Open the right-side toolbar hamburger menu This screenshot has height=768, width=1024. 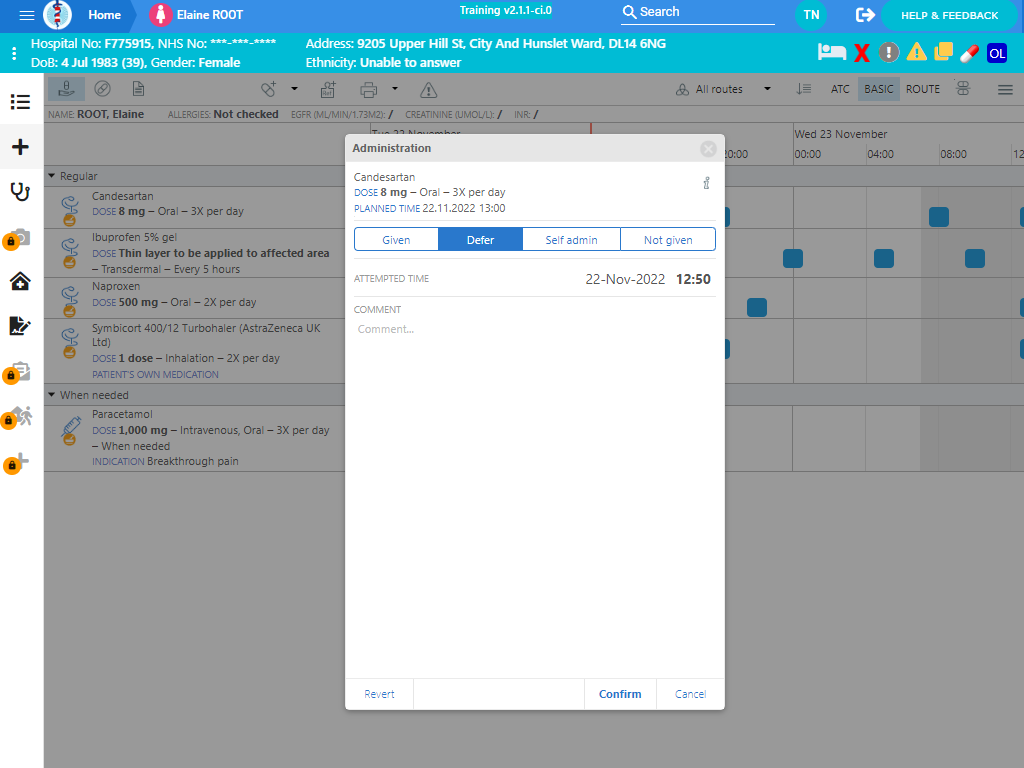point(1005,89)
